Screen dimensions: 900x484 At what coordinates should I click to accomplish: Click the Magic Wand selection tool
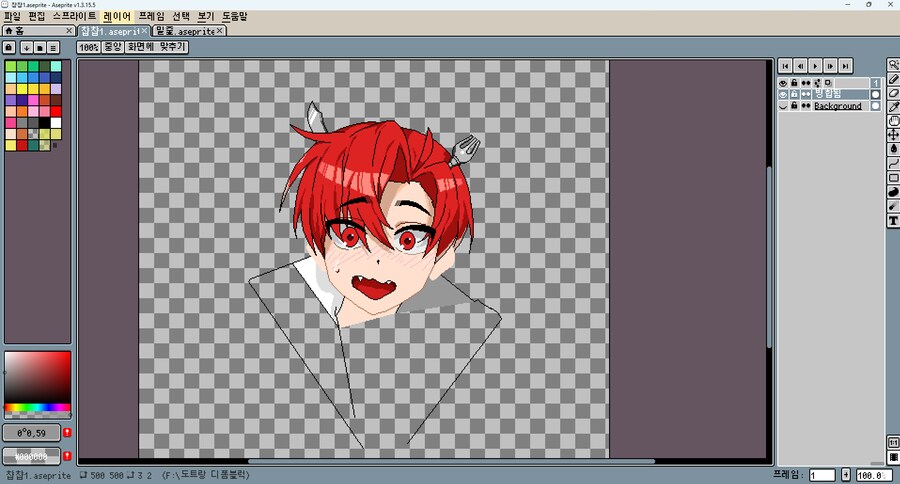click(x=893, y=65)
